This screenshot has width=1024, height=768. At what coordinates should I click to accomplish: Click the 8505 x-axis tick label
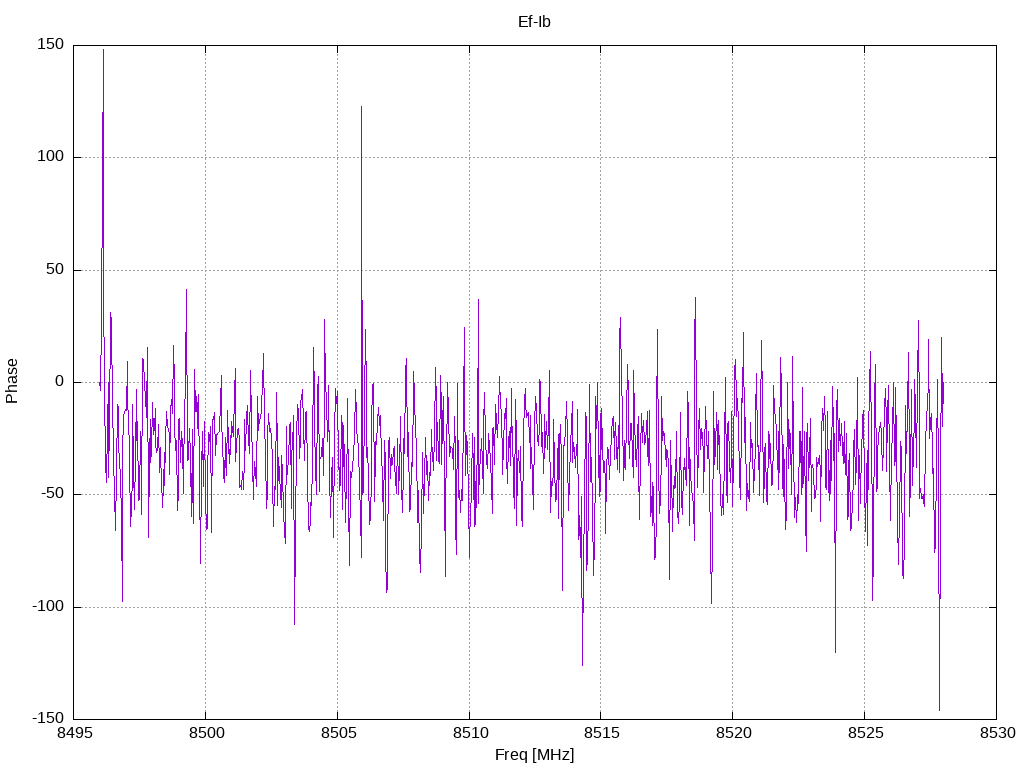click(338, 733)
